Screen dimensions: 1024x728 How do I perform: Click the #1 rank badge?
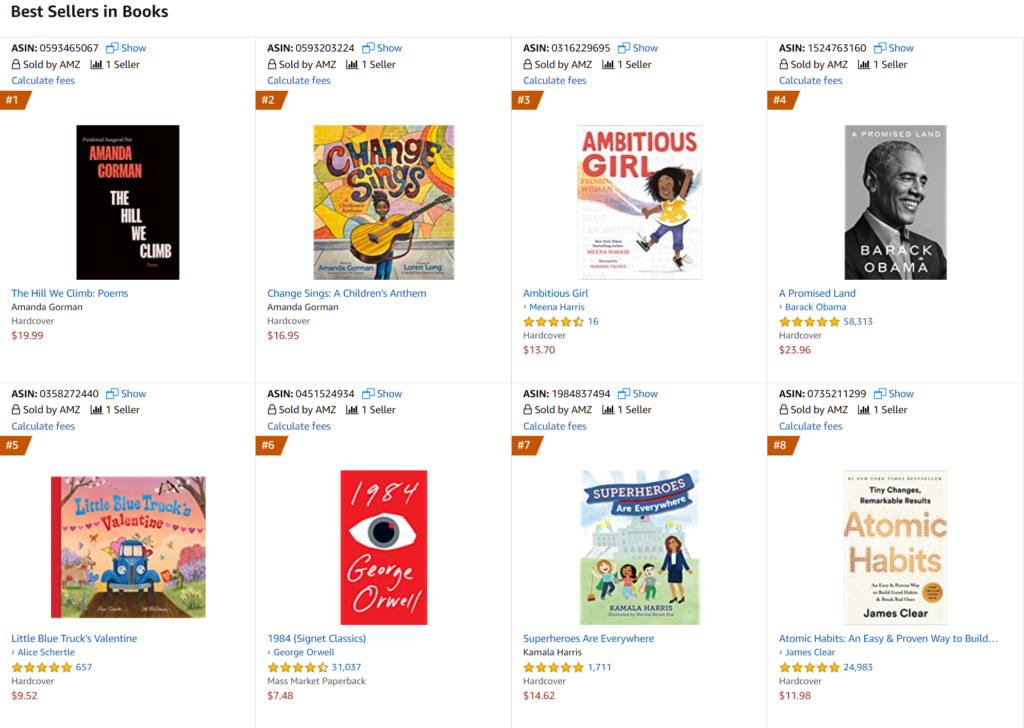click(x=12, y=100)
